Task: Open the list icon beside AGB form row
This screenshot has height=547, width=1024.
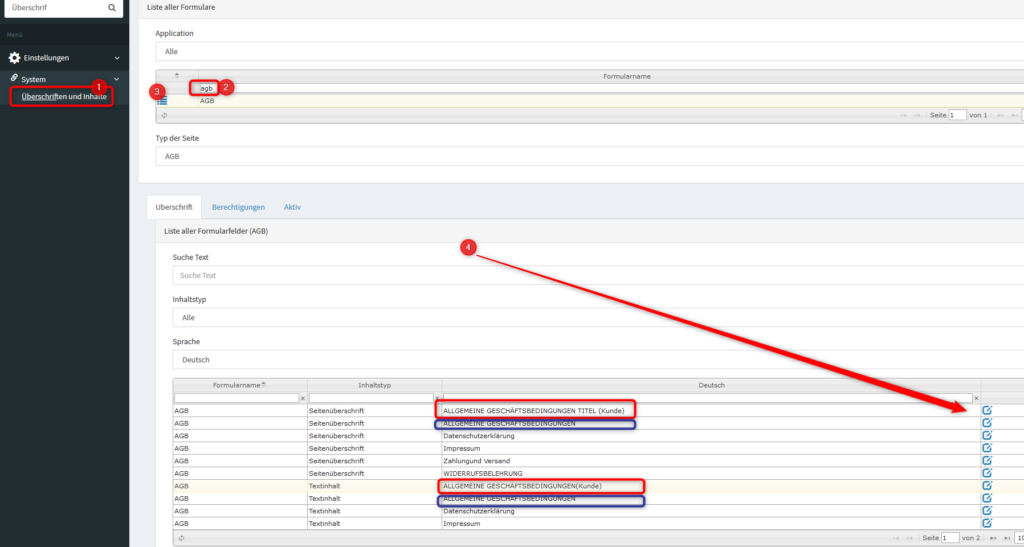Action: coord(162,101)
